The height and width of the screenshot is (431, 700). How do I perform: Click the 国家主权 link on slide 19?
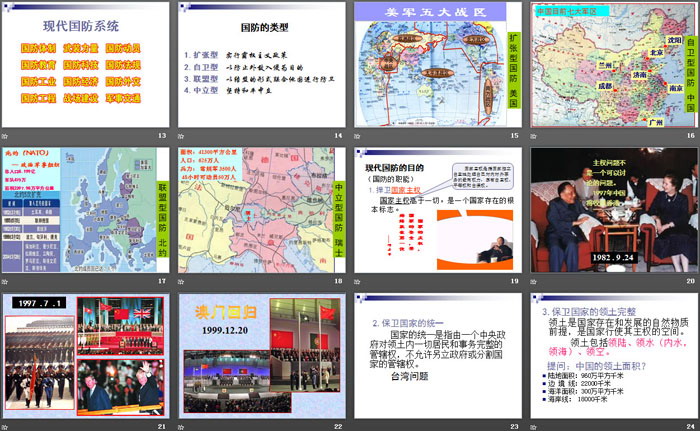407,188
